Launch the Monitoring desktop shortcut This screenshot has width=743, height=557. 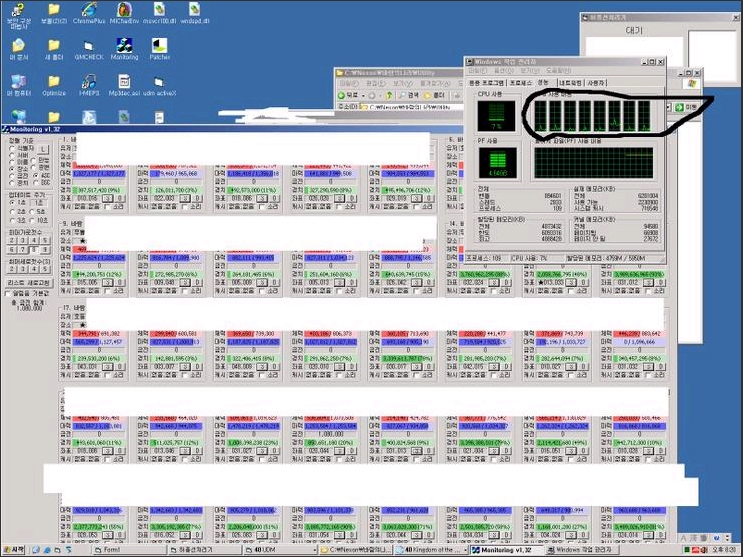pyautogui.click(x=124, y=46)
